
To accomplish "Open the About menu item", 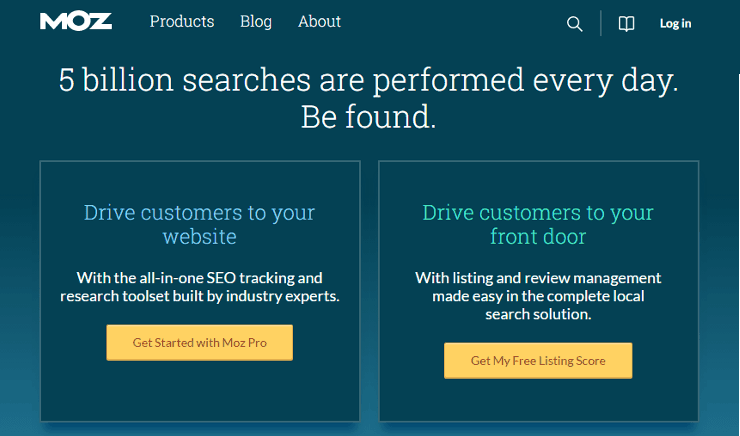I will [x=319, y=22].
